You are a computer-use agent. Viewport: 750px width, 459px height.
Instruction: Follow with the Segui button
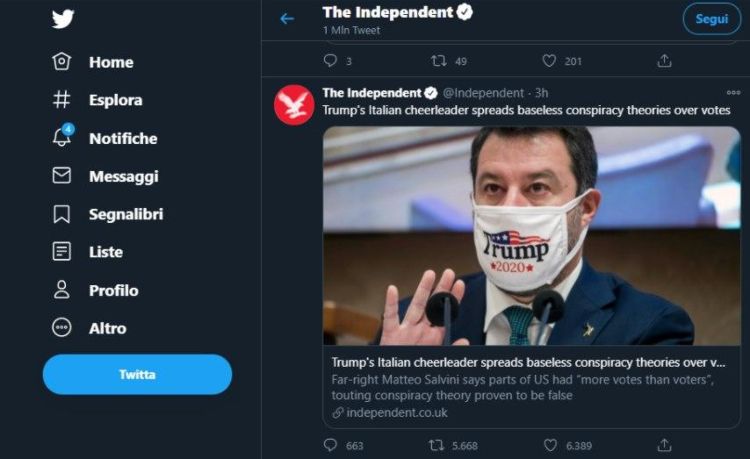[711, 19]
